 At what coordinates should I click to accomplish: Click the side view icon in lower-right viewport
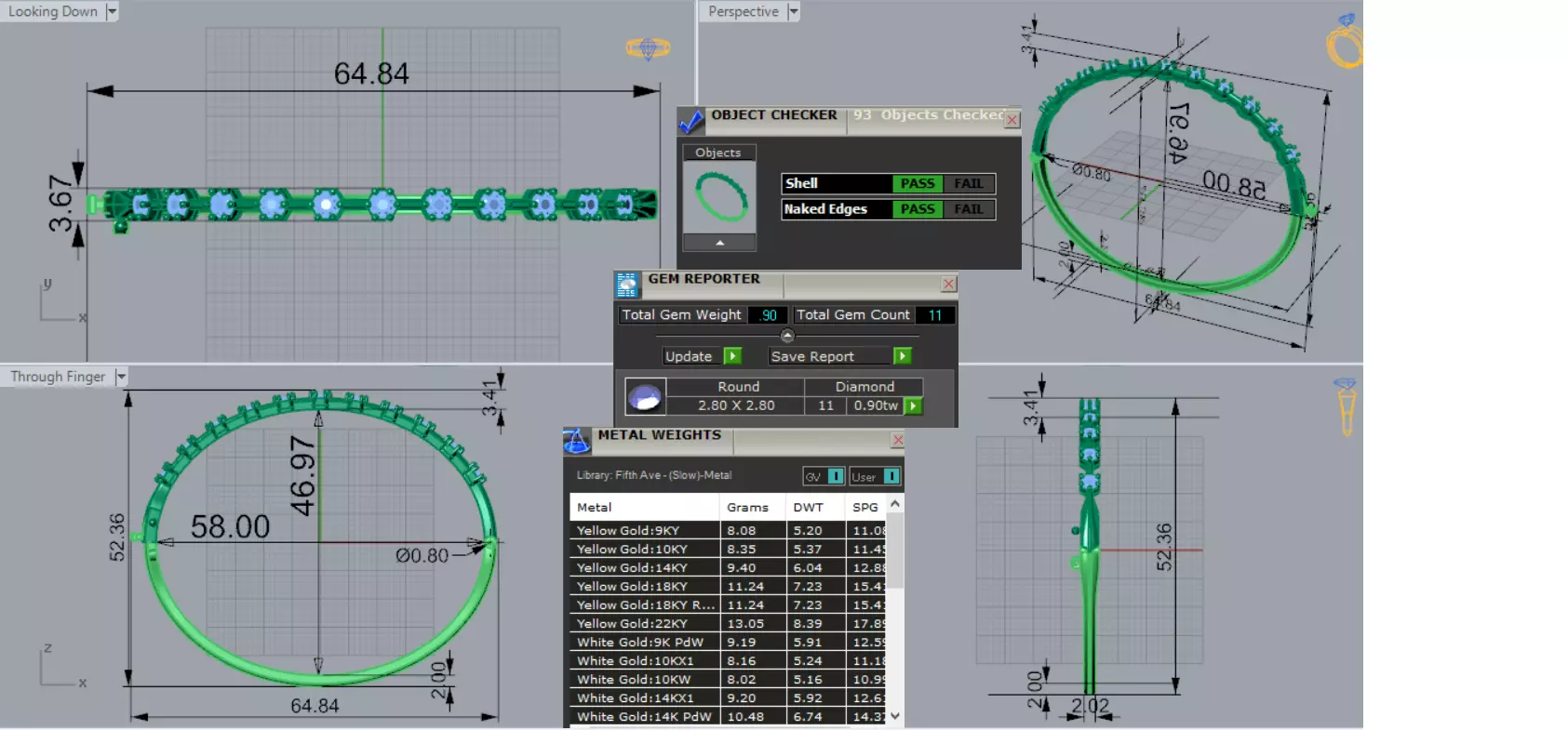click(1346, 406)
